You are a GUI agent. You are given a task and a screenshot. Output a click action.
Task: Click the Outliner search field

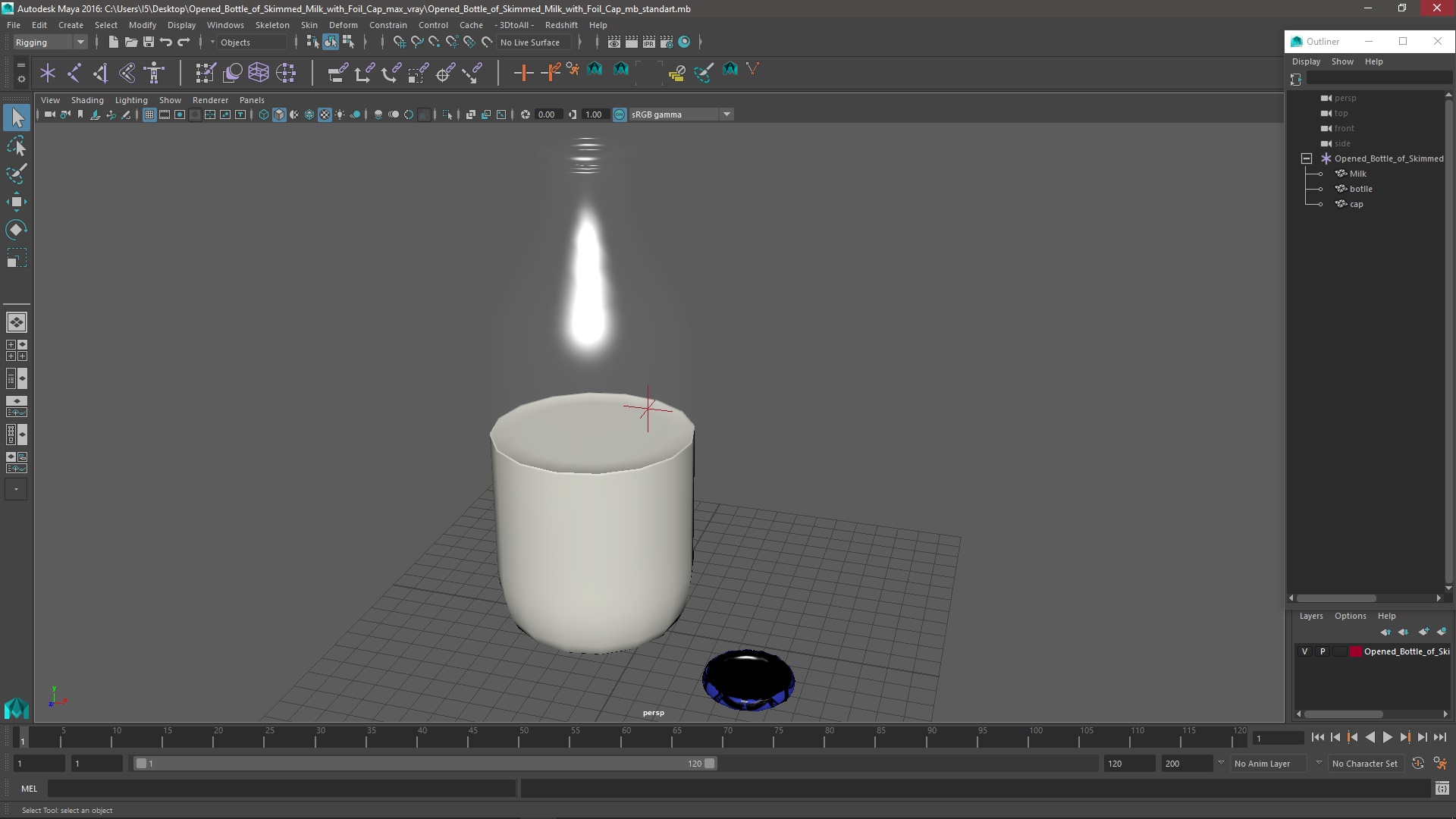tap(1379, 78)
